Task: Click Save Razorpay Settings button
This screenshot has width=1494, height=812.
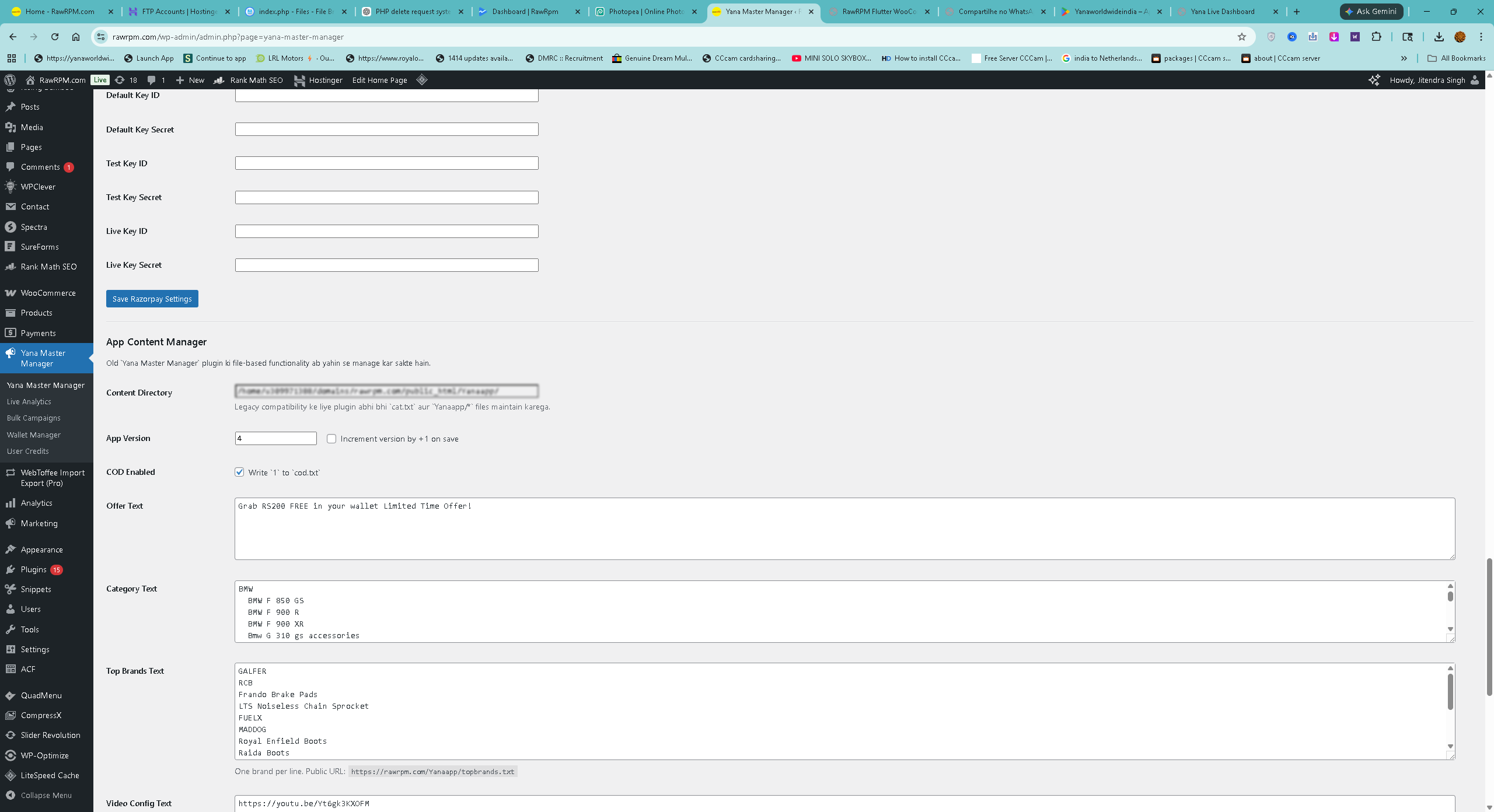Action: click(x=152, y=299)
